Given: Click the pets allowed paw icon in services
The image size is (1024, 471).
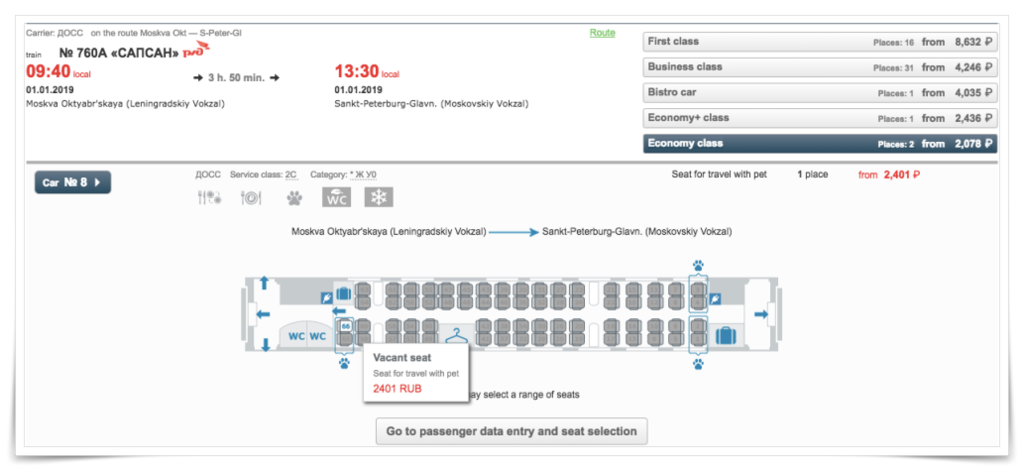Looking at the screenshot, I should click(295, 198).
